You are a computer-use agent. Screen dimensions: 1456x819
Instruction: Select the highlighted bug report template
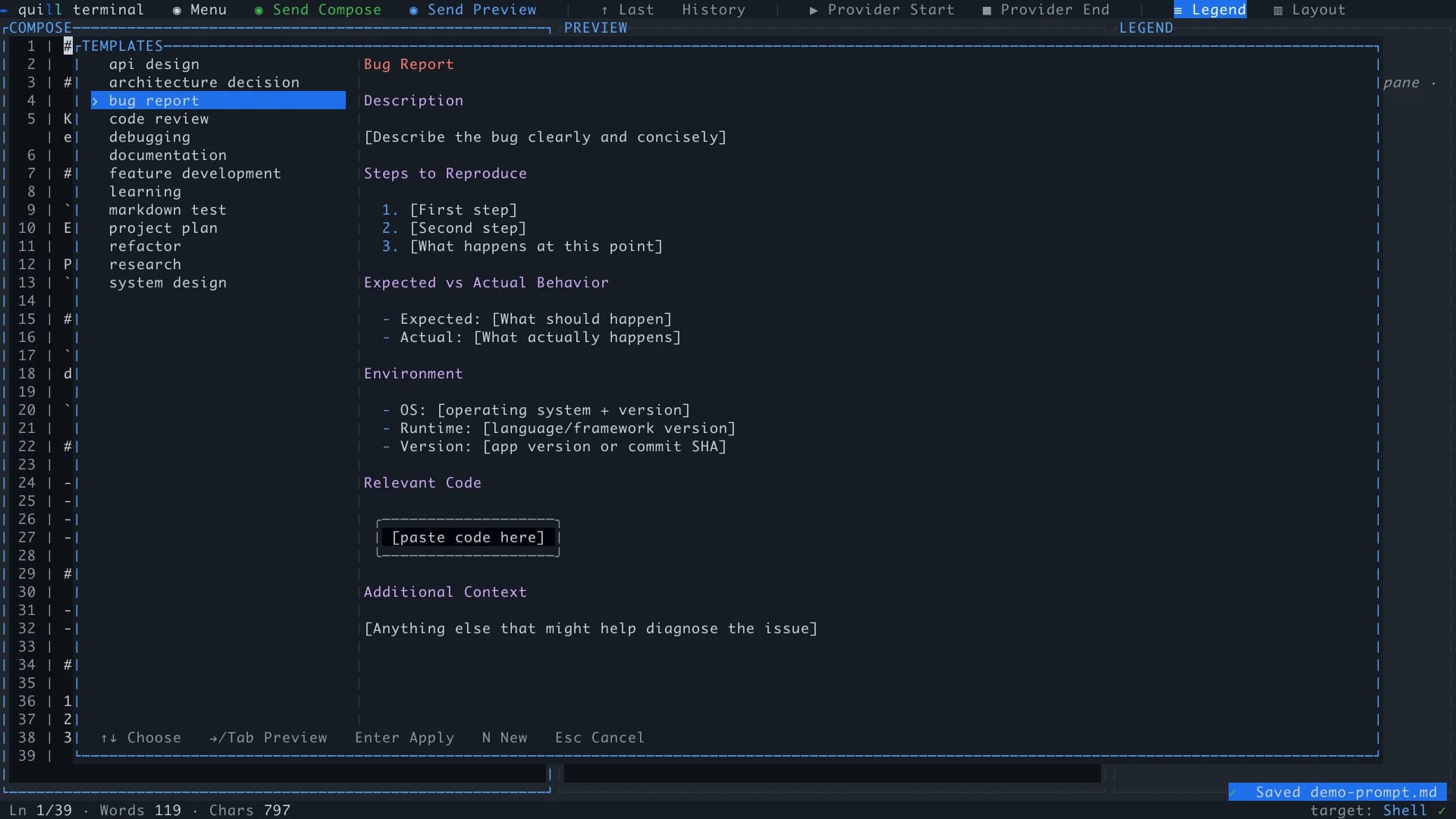(218, 101)
